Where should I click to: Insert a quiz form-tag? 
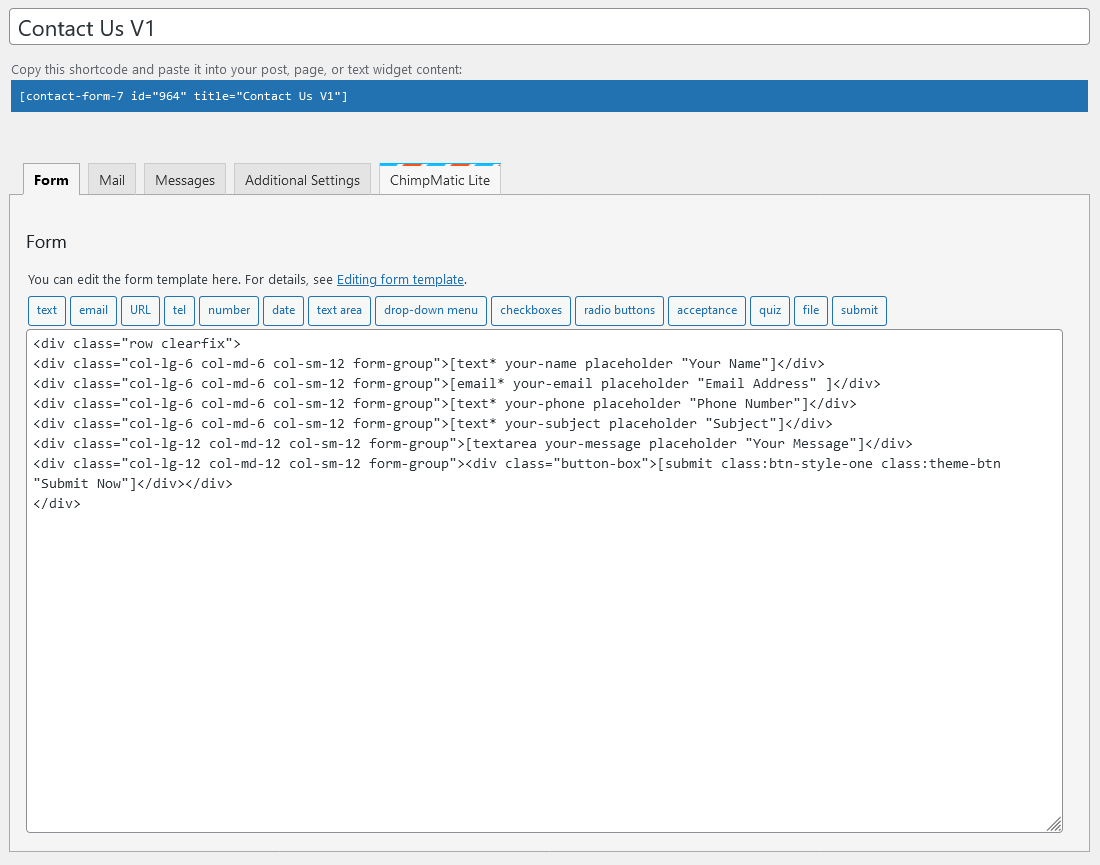pyautogui.click(x=769, y=310)
